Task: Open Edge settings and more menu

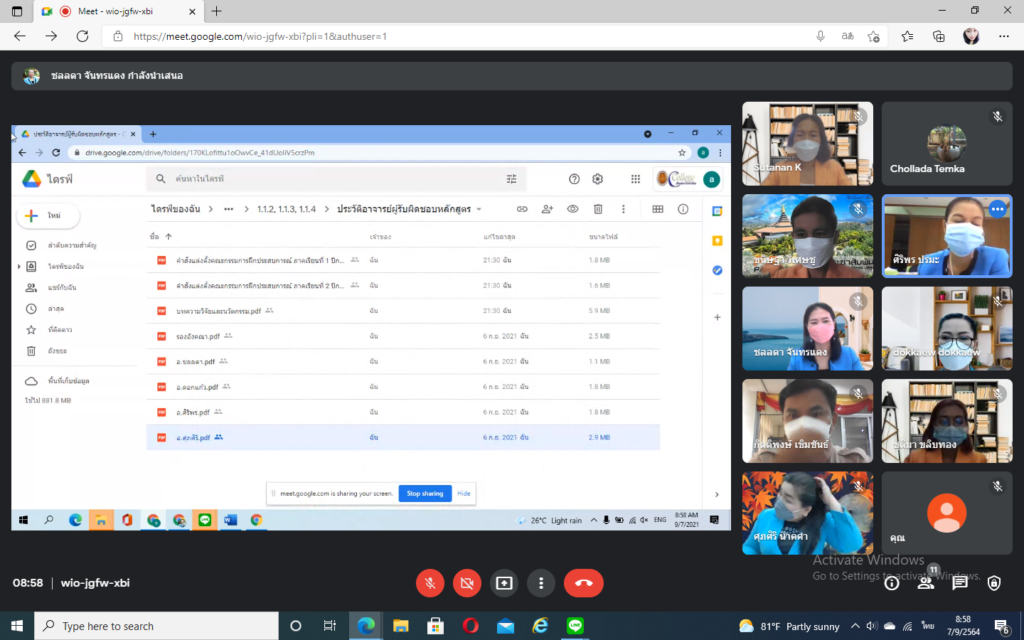Action: [x=1003, y=36]
